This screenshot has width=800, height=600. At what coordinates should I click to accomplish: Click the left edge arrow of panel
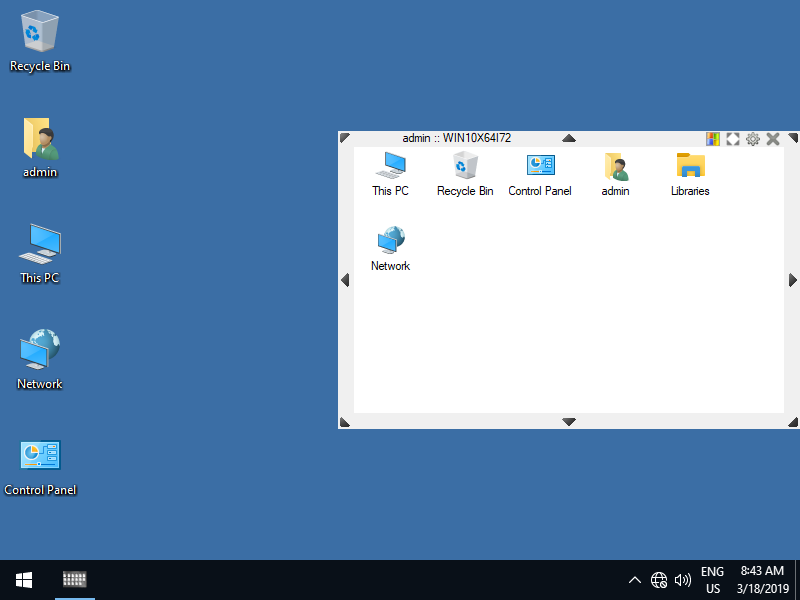pos(345,280)
